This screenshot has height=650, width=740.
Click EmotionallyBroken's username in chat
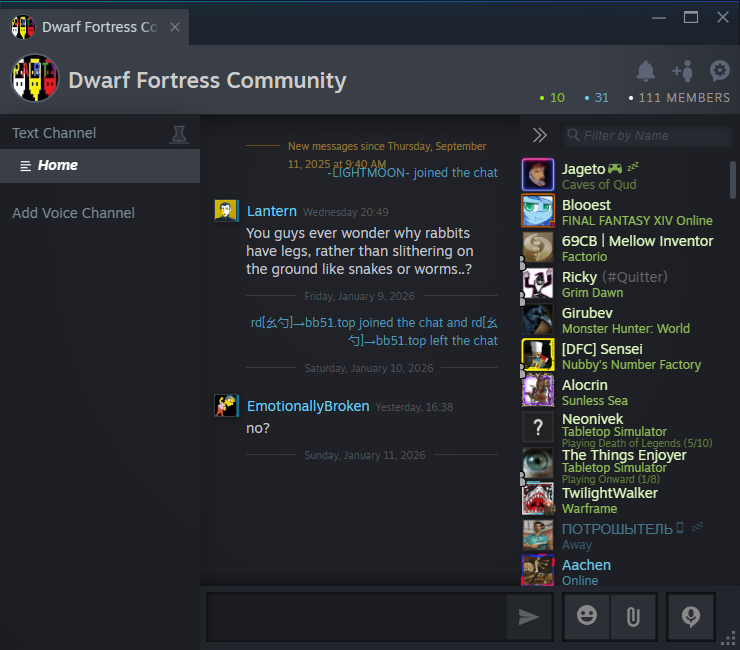[x=308, y=406]
